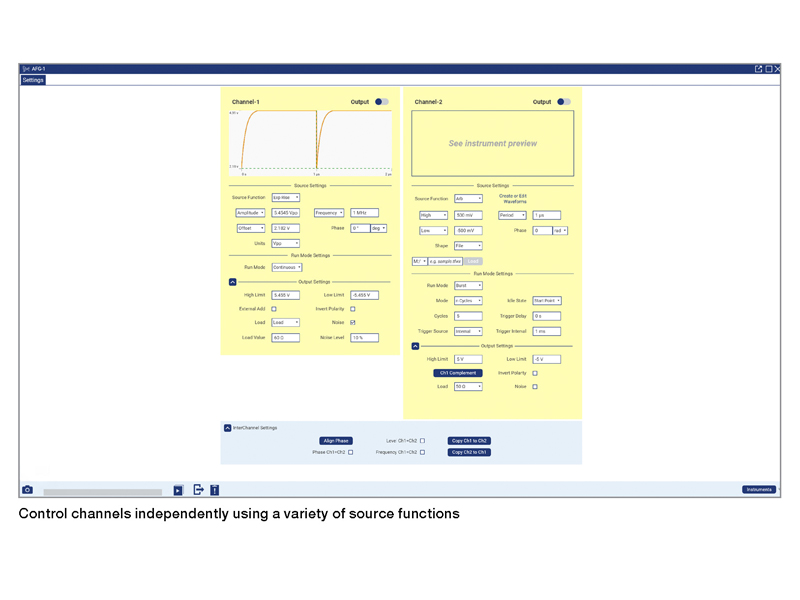Click the clipboard icon in bottom toolbar

tap(214, 490)
